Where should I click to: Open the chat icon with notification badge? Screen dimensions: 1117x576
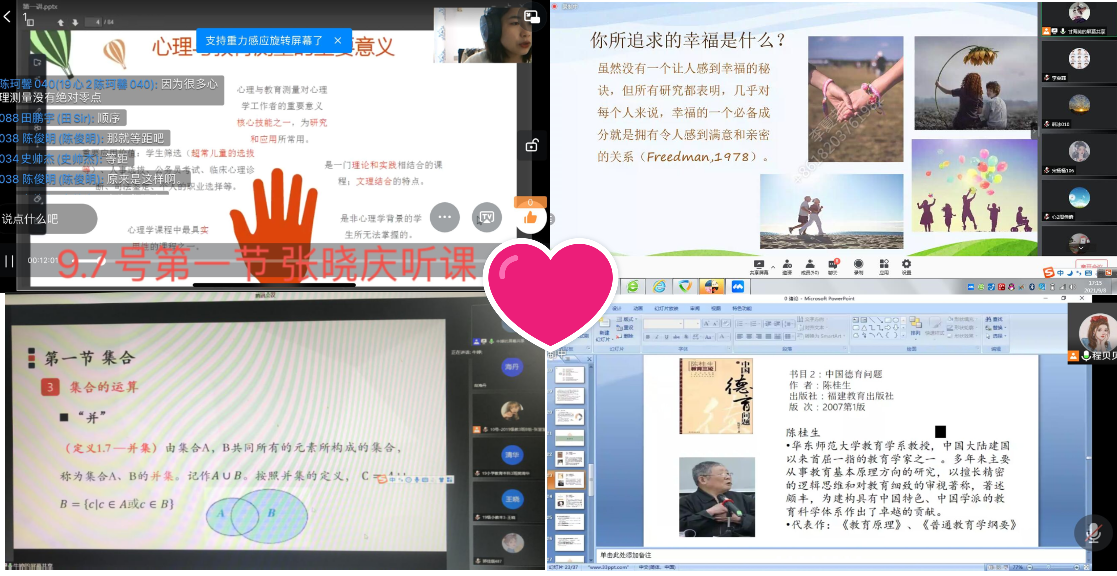click(x=832, y=266)
